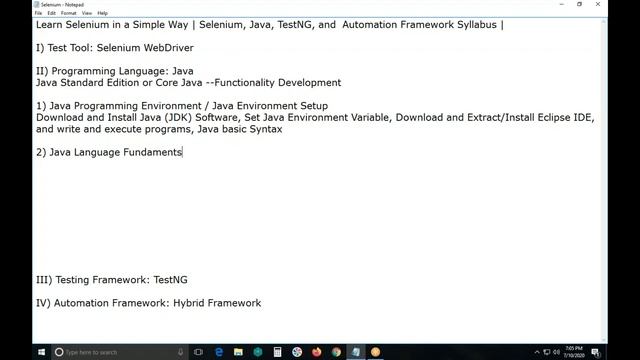Screen dimensions: 640x360
Task: Click 'III) Testing Framework: TestNG' line
Action: (x=112, y=280)
